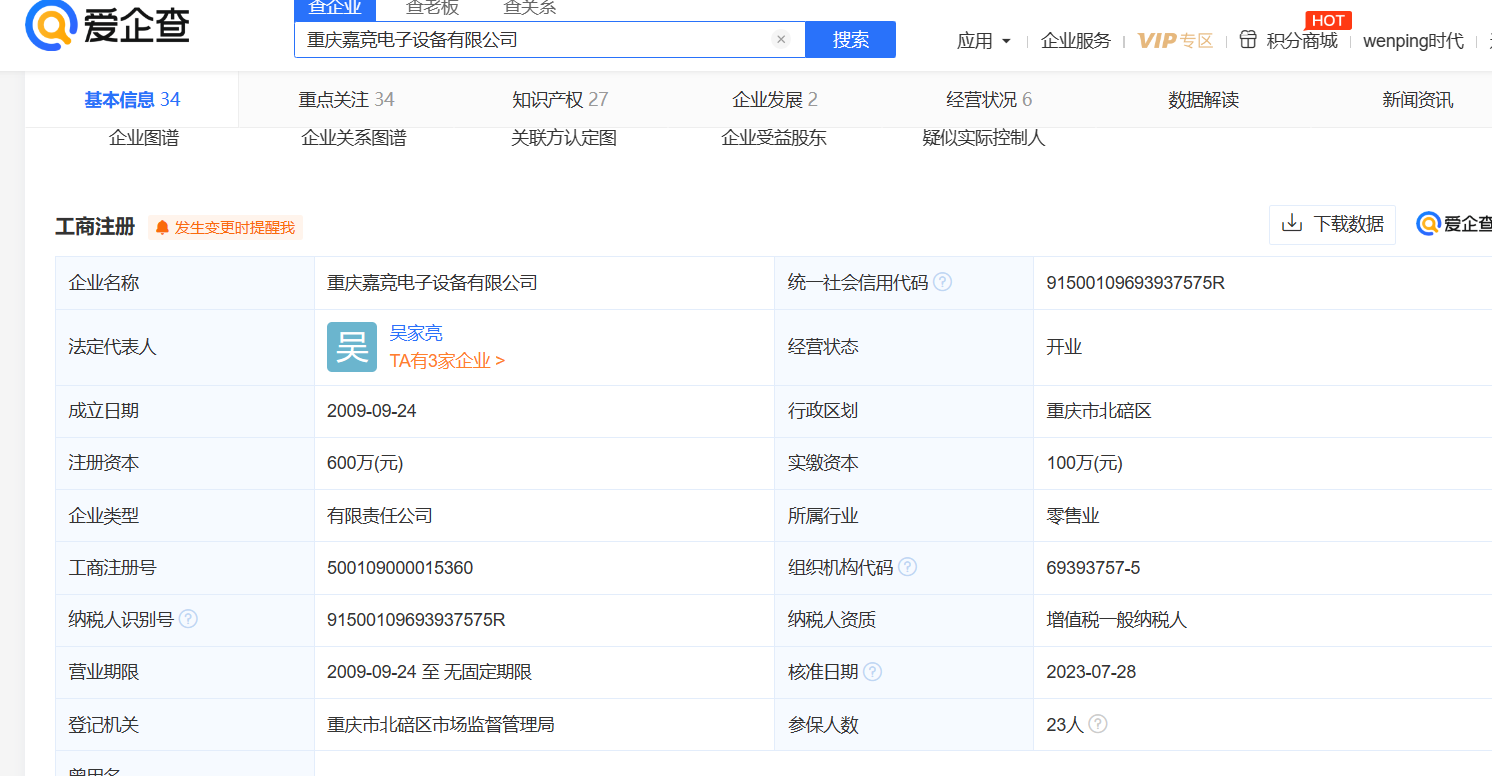Jump to 企业关系图谱 section
1492x776 pixels.
click(354, 138)
